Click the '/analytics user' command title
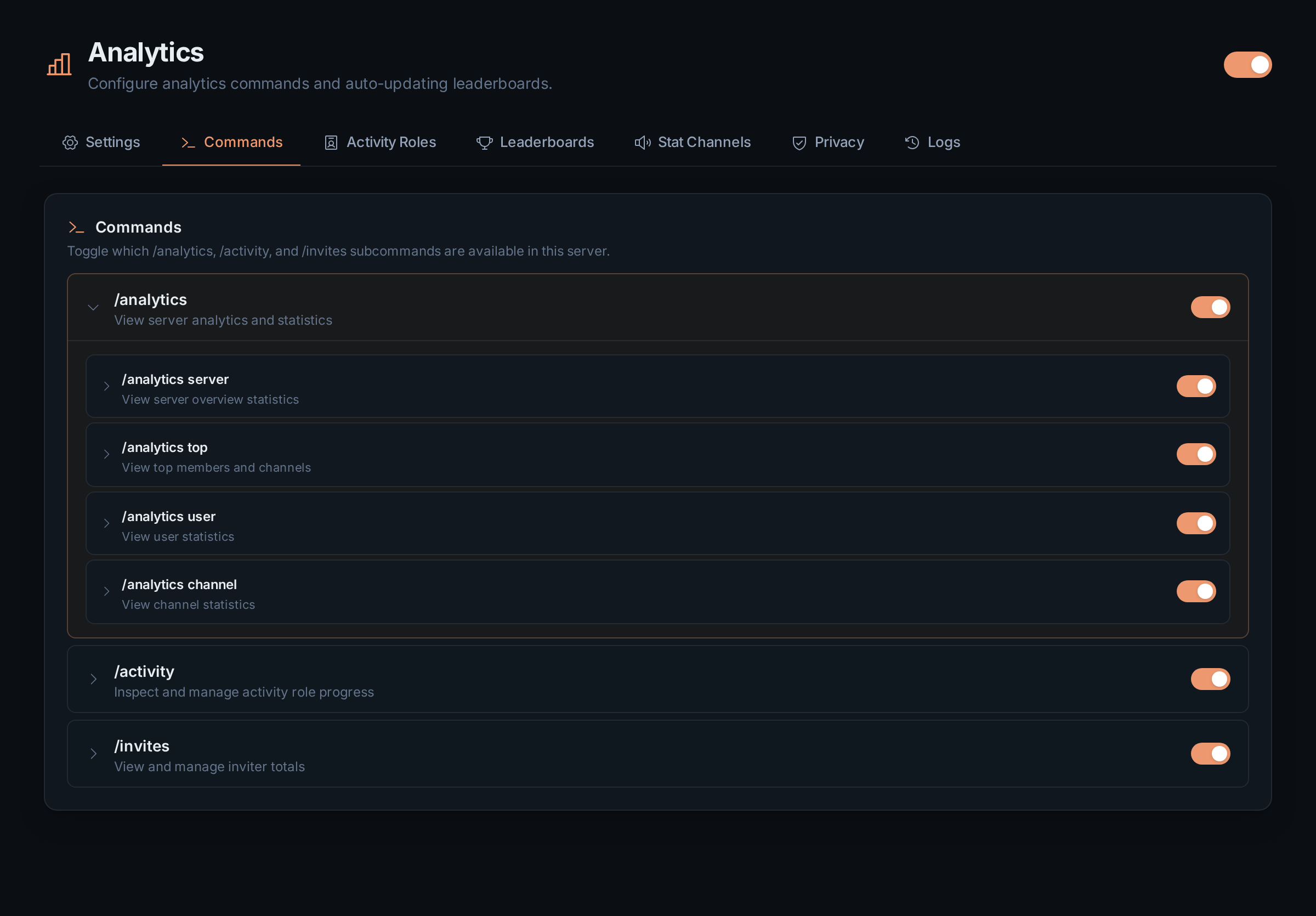The image size is (1316, 916). [168, 517]
